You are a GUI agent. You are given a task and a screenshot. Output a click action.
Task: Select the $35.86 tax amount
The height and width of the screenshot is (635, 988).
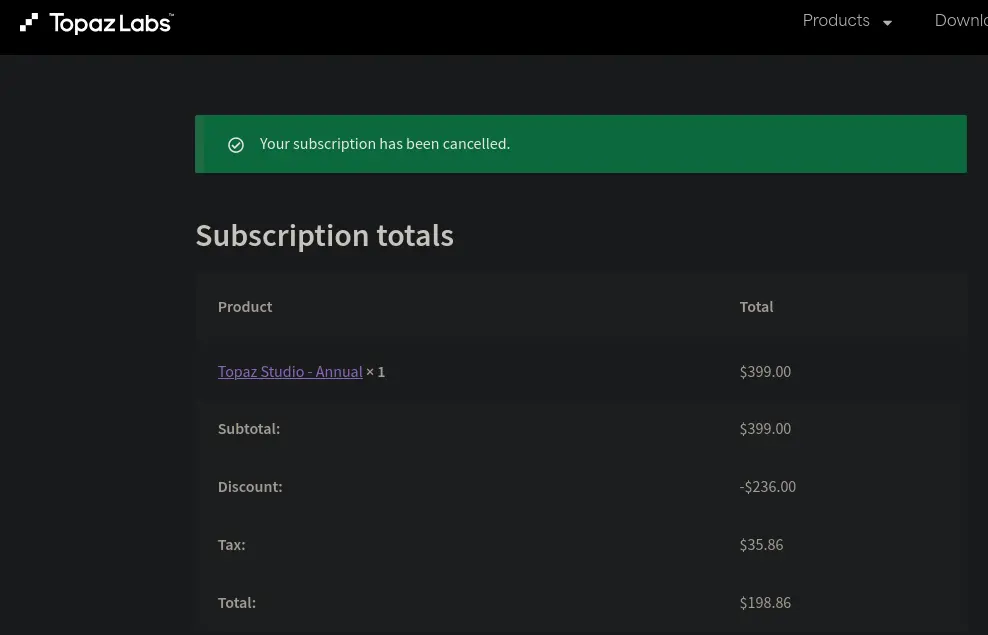(761, 545)
